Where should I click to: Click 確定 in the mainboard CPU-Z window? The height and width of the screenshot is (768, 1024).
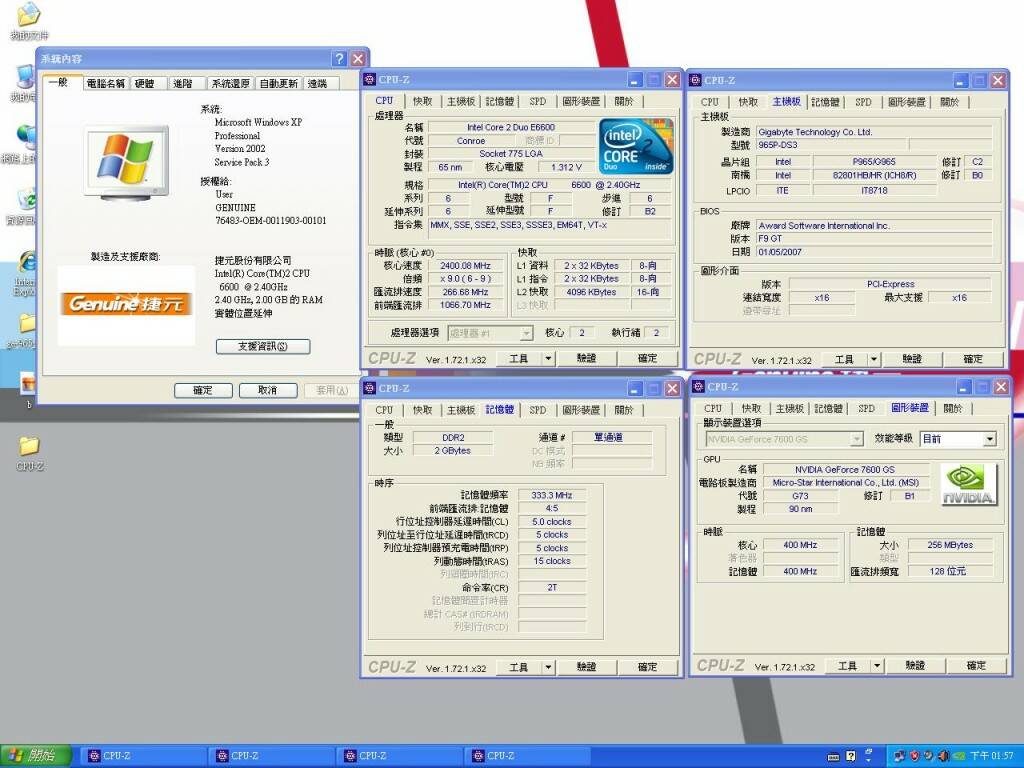click(x=973, y=359)
